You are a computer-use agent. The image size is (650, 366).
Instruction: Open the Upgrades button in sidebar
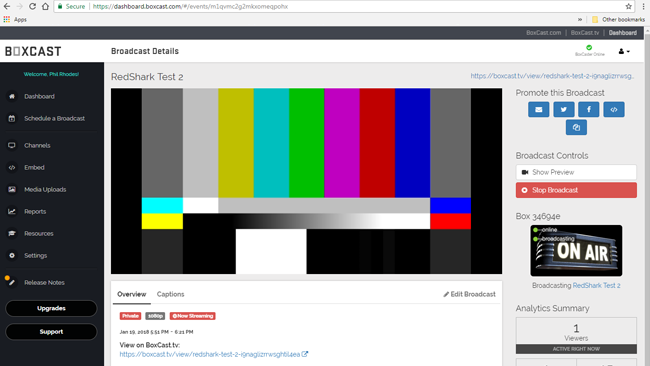pos(51,308)
